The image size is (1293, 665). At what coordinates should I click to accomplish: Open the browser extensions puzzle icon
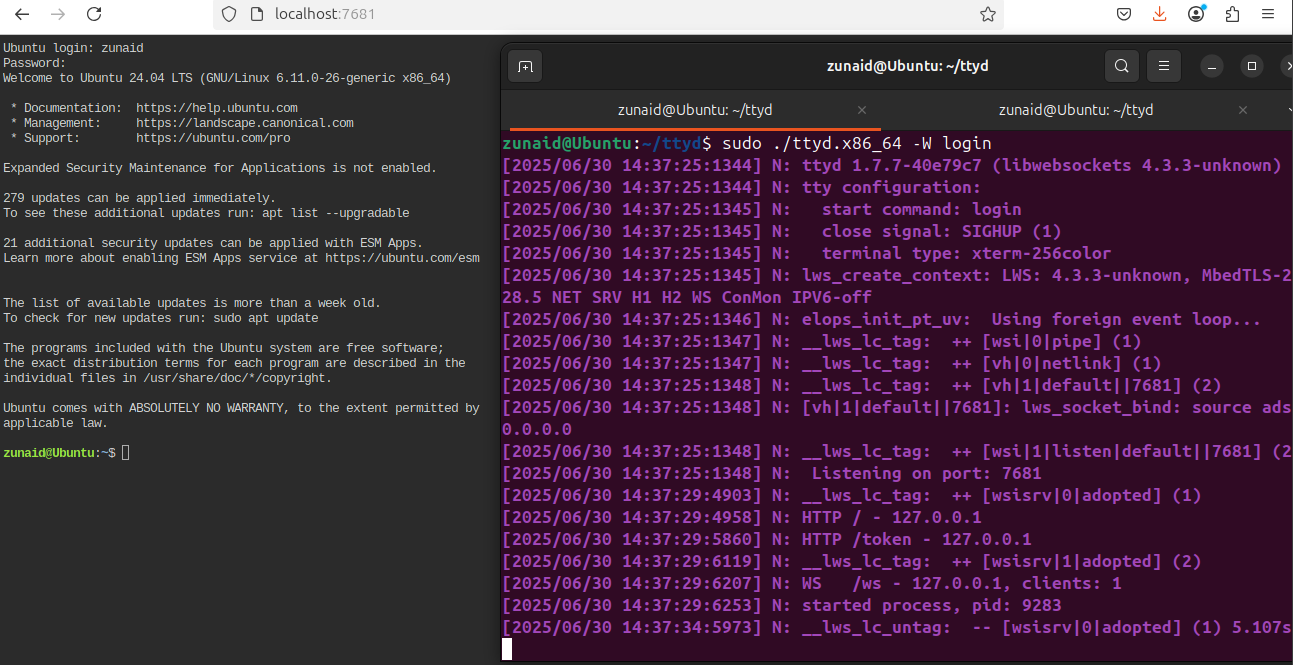[1232, 14]
